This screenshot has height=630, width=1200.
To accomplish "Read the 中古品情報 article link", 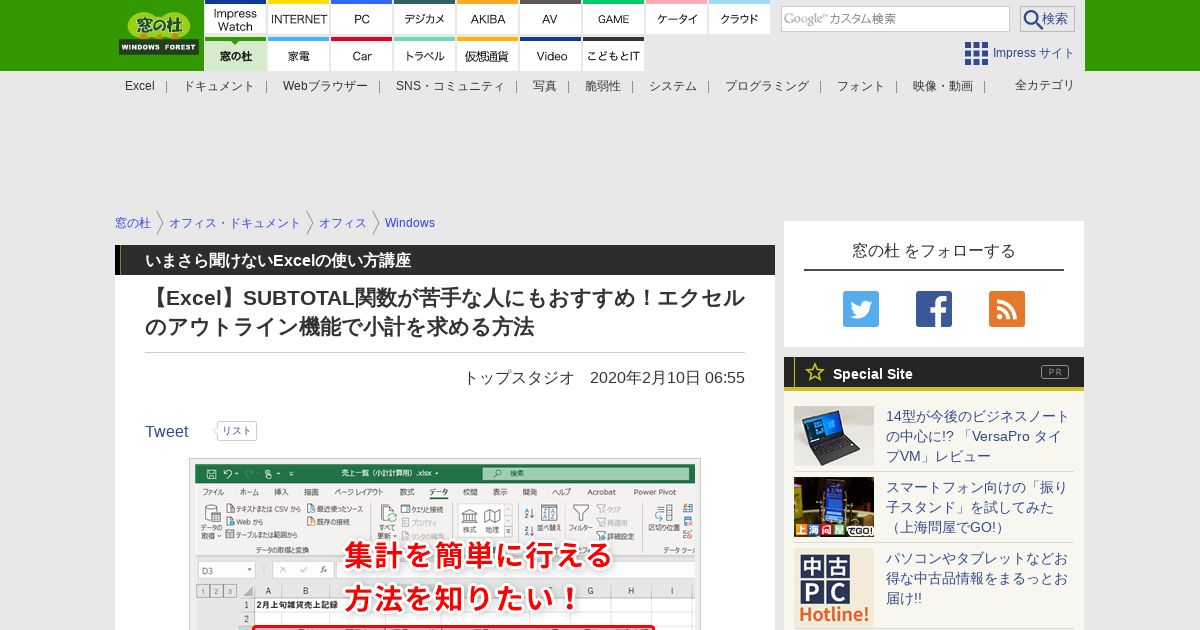I will click(x=977, y=578).
